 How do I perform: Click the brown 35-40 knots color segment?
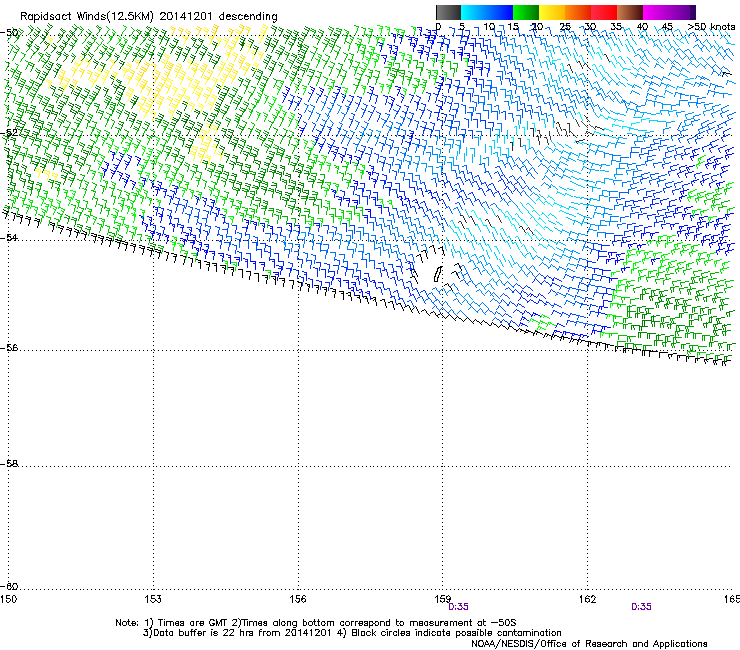630,12
